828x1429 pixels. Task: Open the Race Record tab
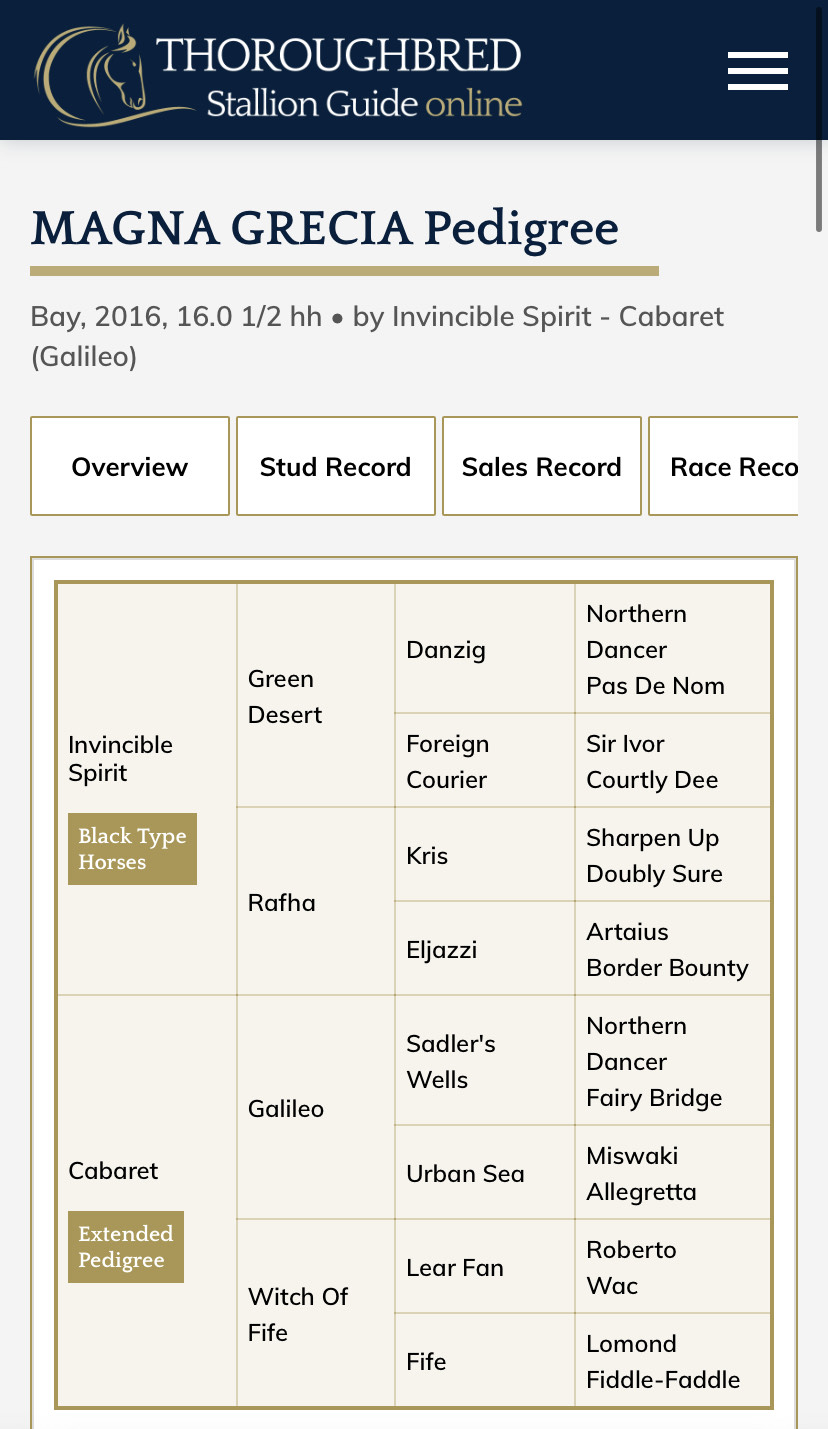(x=731, y=466)
